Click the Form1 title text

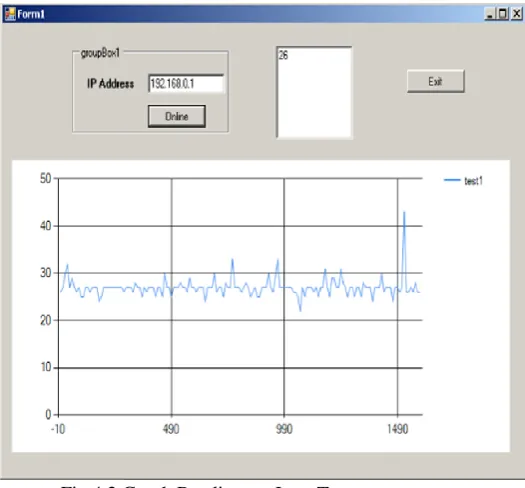tap(31, 14)
